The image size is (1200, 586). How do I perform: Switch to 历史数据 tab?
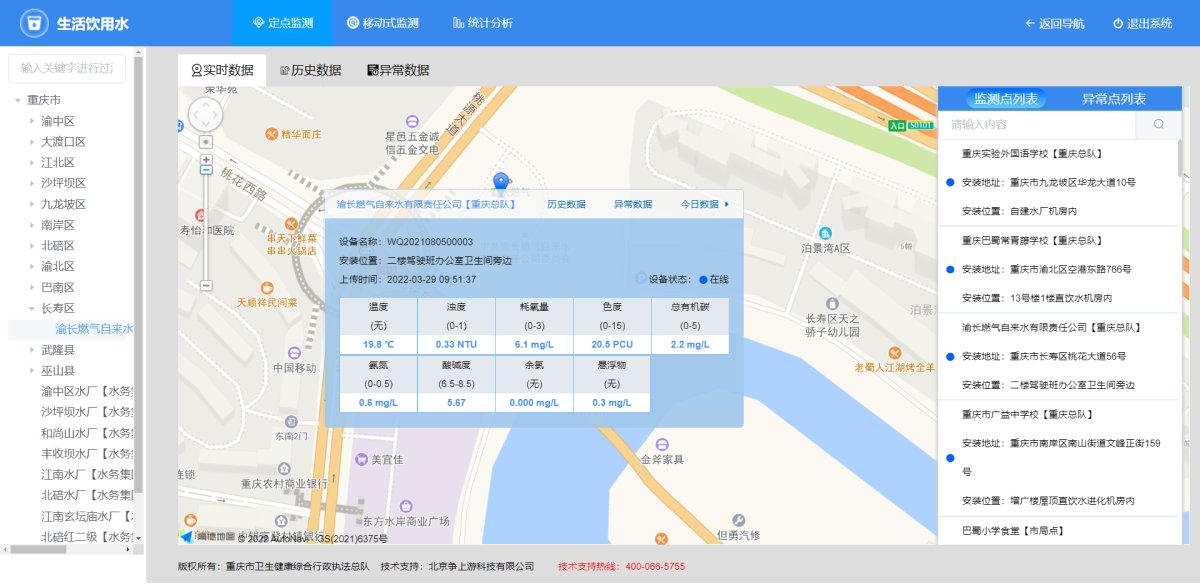pos(310,70)
